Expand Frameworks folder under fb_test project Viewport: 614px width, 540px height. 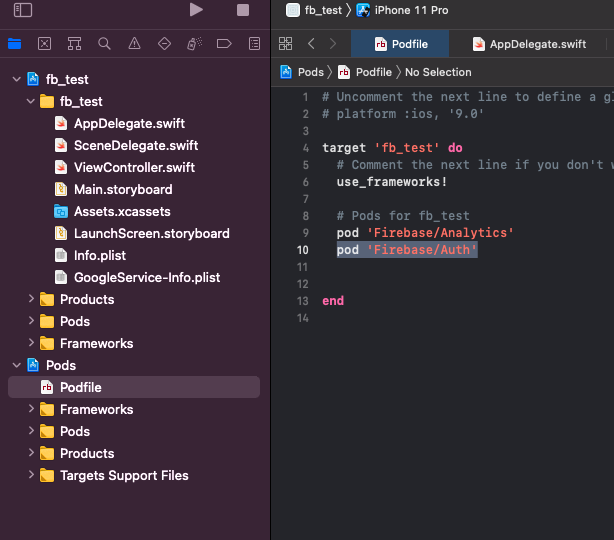[31, 343]
